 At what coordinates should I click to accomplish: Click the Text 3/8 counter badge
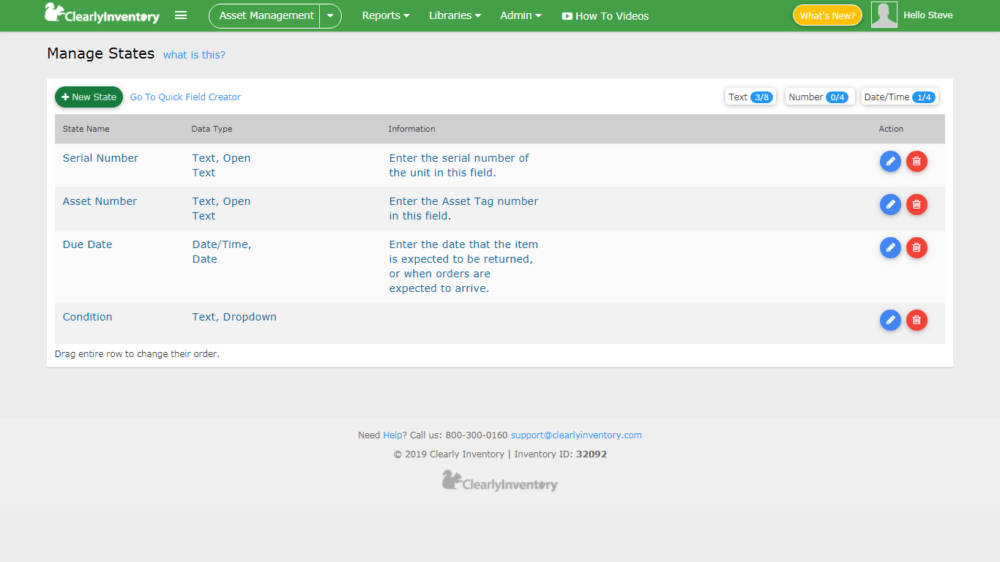pos(751,97)
